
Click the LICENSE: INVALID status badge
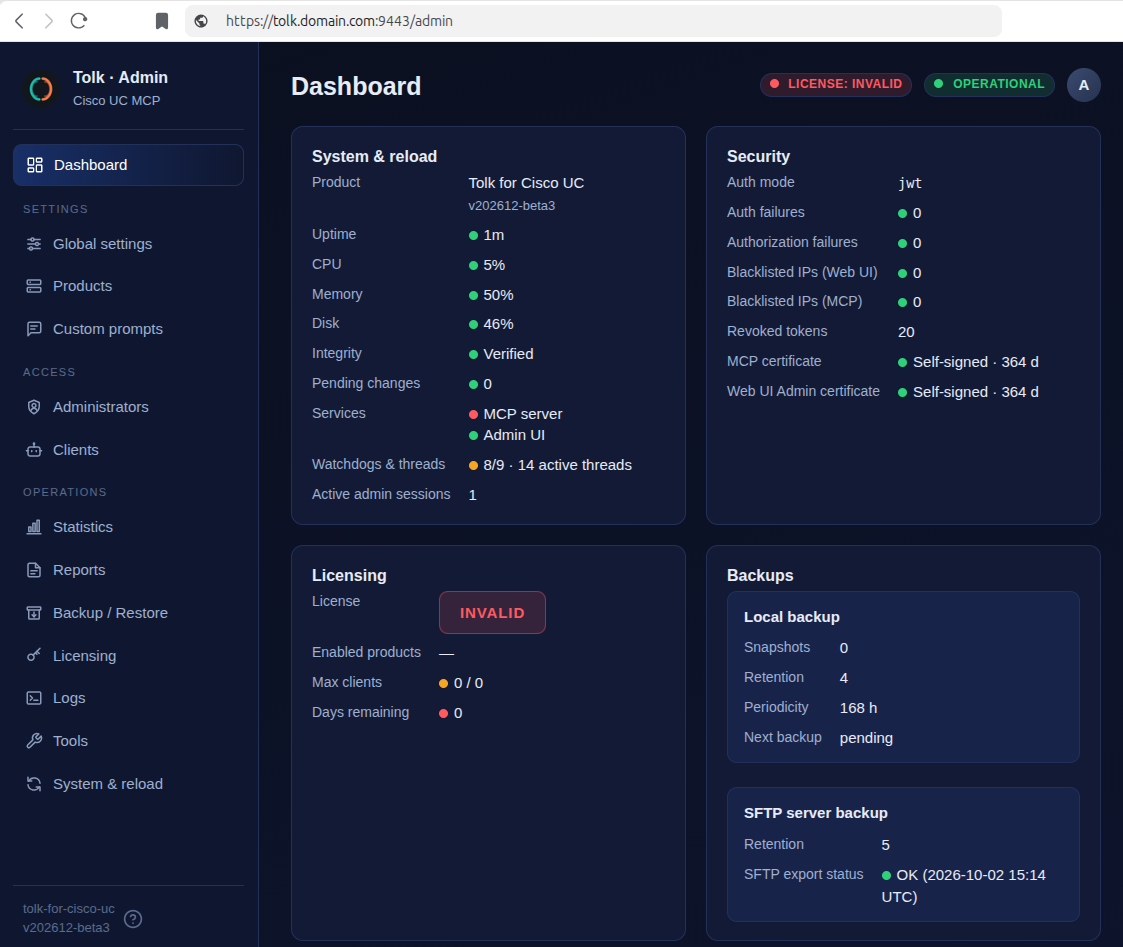click(x=836, y=84)
